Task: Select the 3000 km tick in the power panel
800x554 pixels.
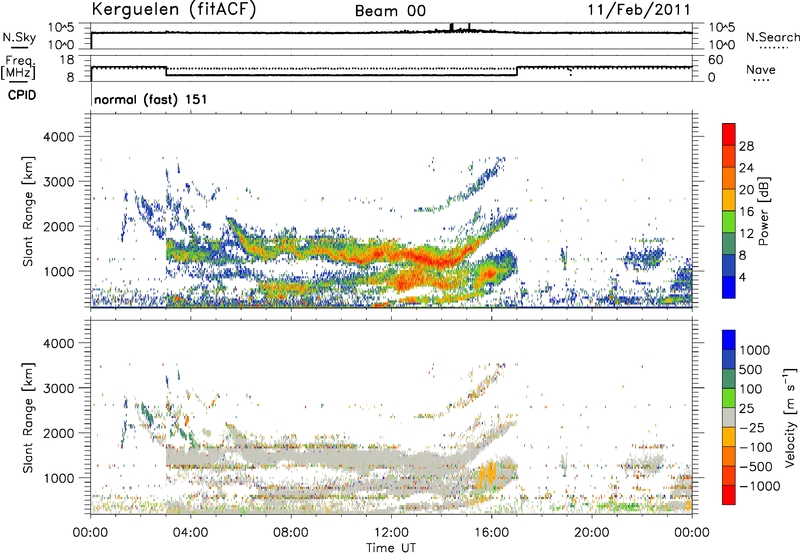Action: pos(58,182)
